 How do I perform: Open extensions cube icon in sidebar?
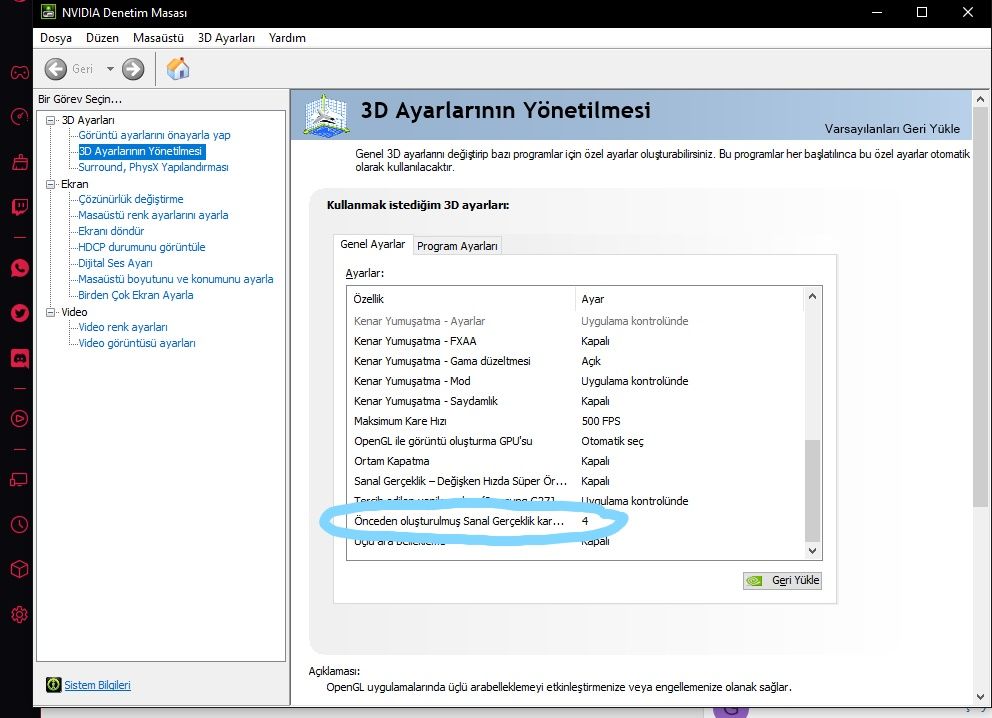tap(19, 569)
